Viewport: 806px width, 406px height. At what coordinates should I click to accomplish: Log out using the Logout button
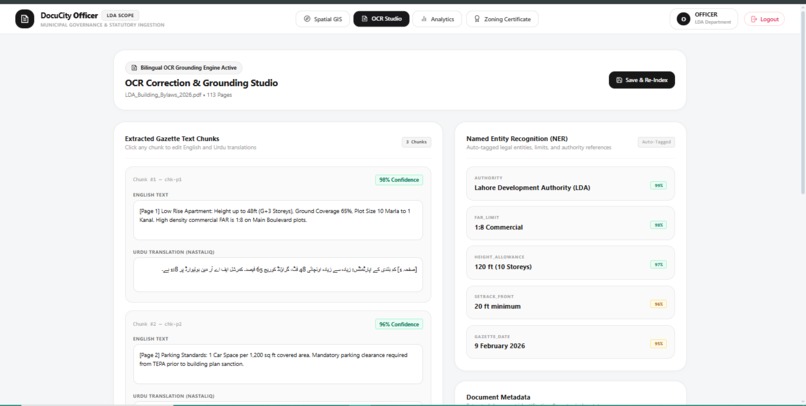click(764, 19)
